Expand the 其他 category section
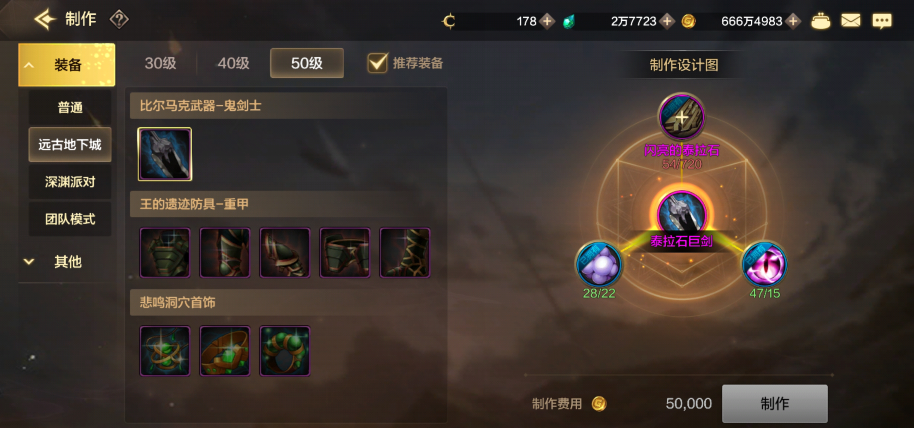This screenshot has width=914, height=428. point(65,262)
